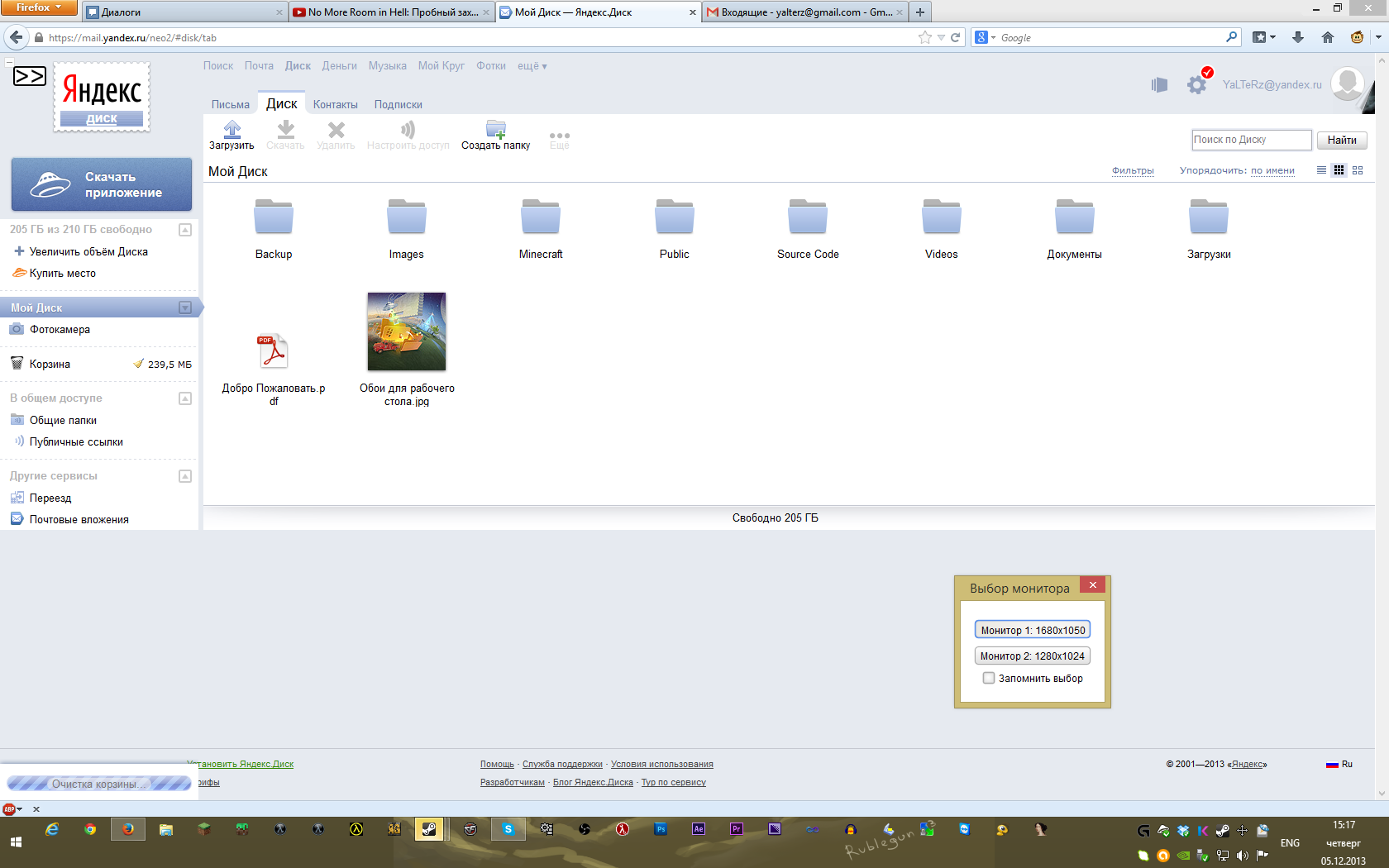Click the Yandex Disk logo
The width and height of the screenshot is (1389, 868).
pos(102,97)
